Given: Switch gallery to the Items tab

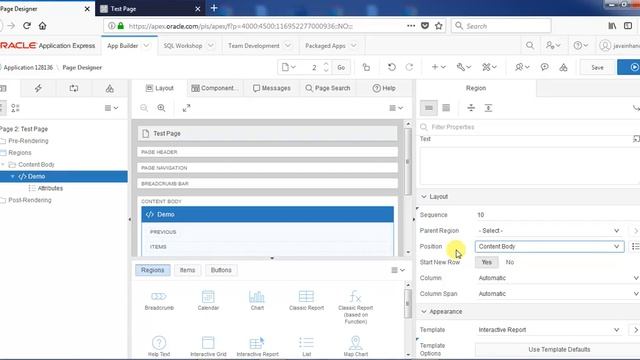Looking at the screenshot, I should pos(187,270).
